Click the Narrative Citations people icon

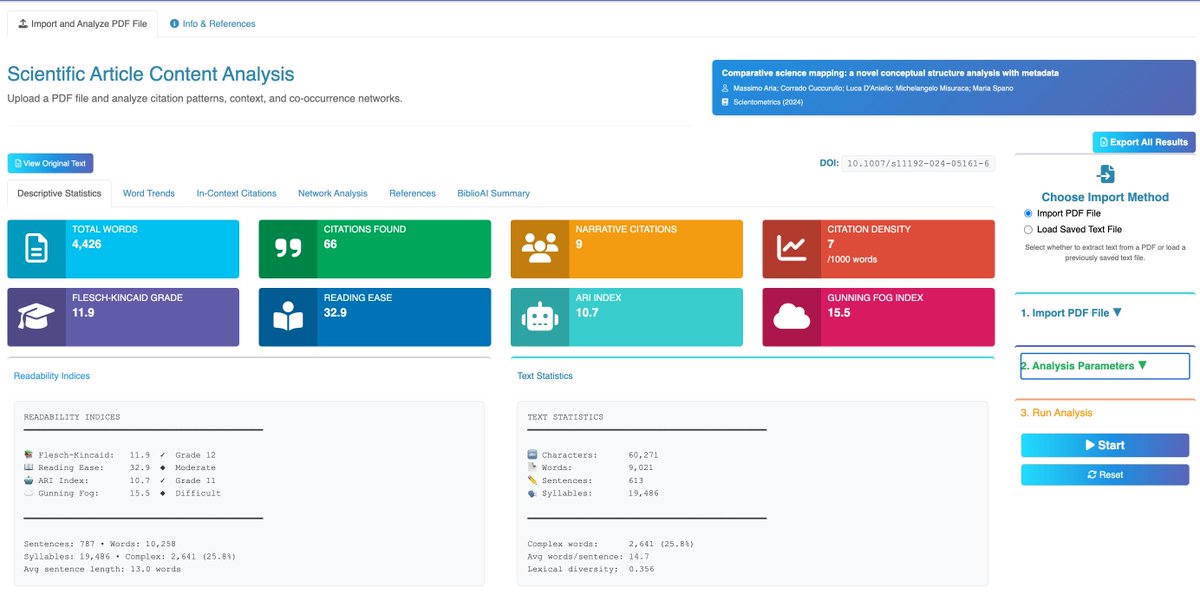(x=540, y=249)
